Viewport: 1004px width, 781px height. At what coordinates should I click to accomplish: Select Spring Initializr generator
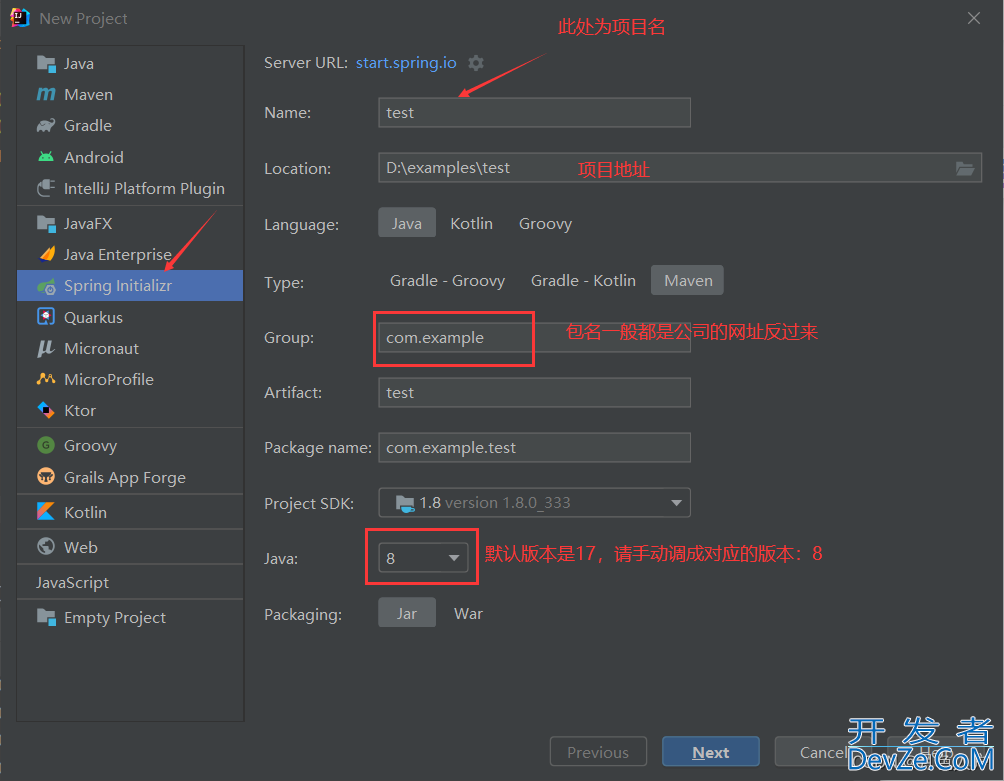130,286
